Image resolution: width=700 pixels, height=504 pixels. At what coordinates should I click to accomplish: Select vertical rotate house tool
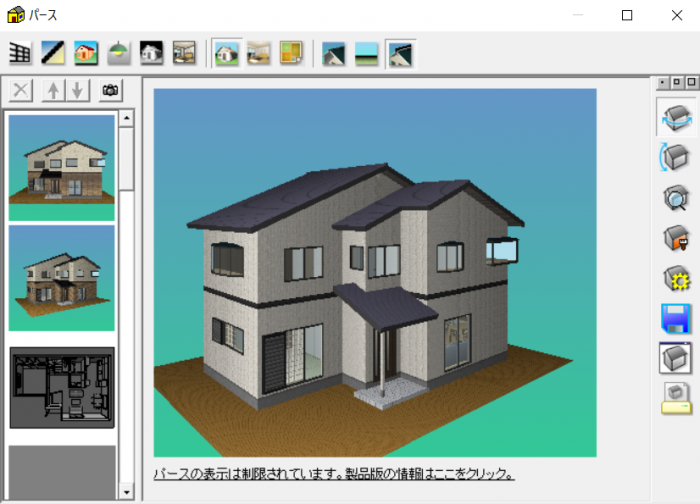pyautogui.click(x=675, y=157)
